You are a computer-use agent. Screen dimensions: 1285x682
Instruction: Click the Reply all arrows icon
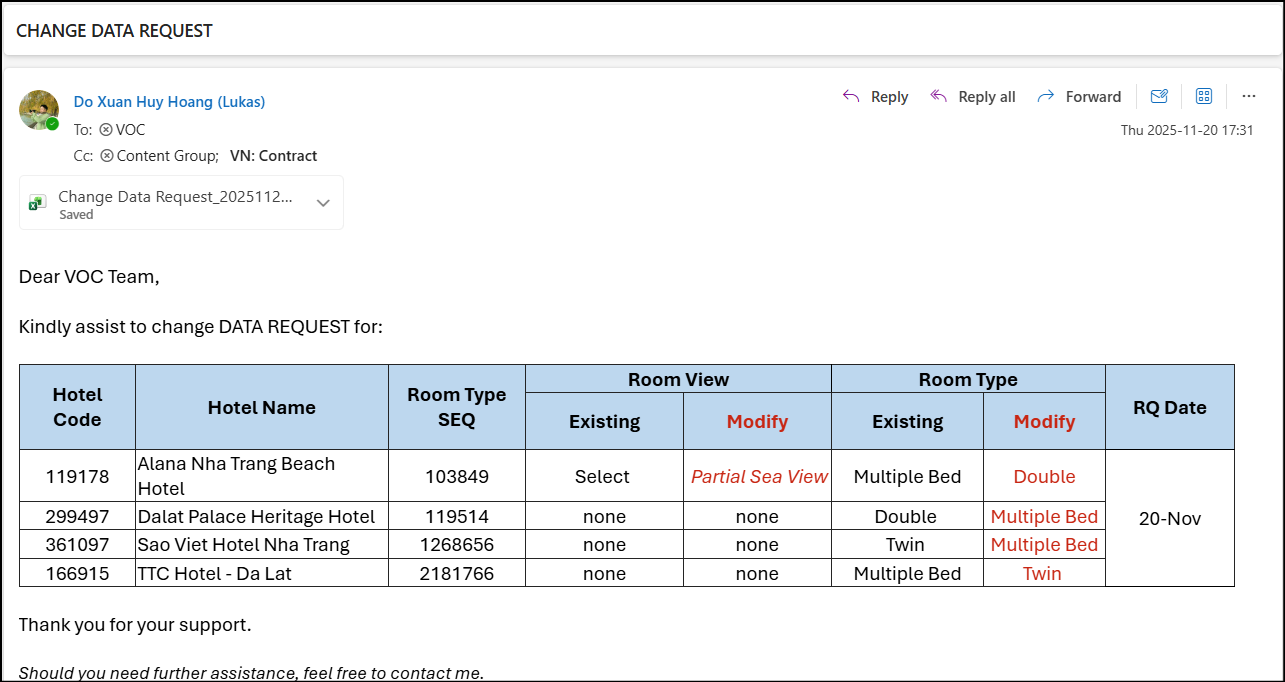tap(938, 96)
